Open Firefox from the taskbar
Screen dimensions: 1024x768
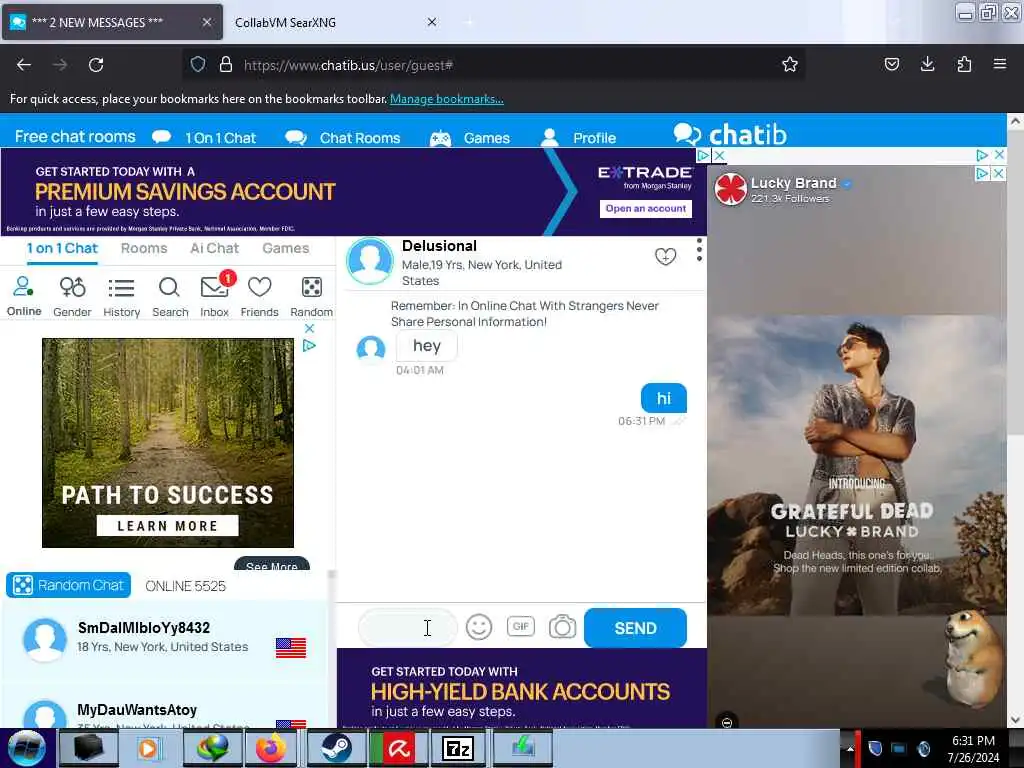pos(271,748)
